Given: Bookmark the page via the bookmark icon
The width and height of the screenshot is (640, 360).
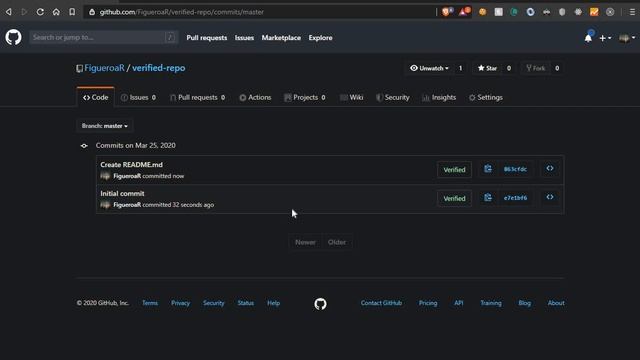Looking at the screenshot, I should point(72,12).
